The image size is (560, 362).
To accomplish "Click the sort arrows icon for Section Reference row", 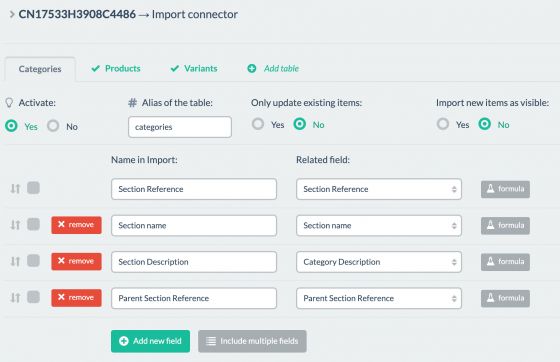I will (15, 188).
